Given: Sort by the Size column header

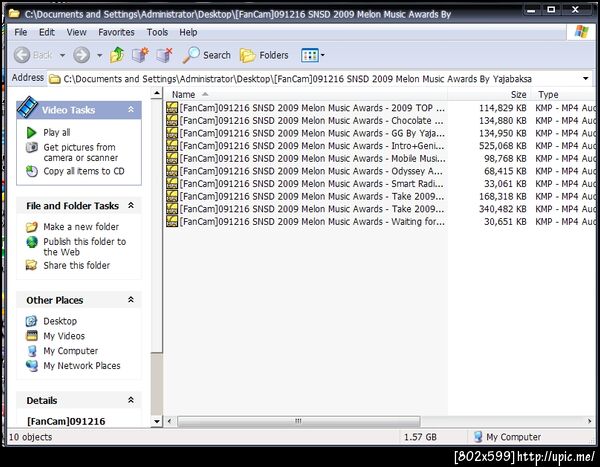Looking at the screenshot, I should coord(489,95).
